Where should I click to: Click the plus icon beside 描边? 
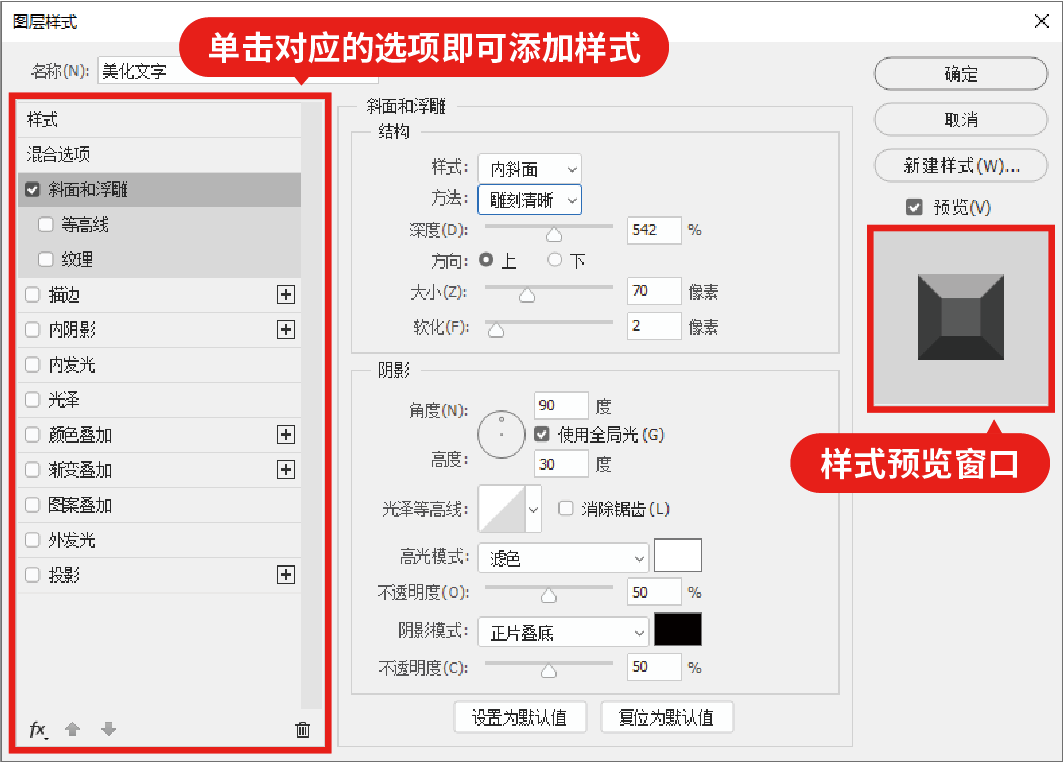pyautogui.click(x=286, y=295)
